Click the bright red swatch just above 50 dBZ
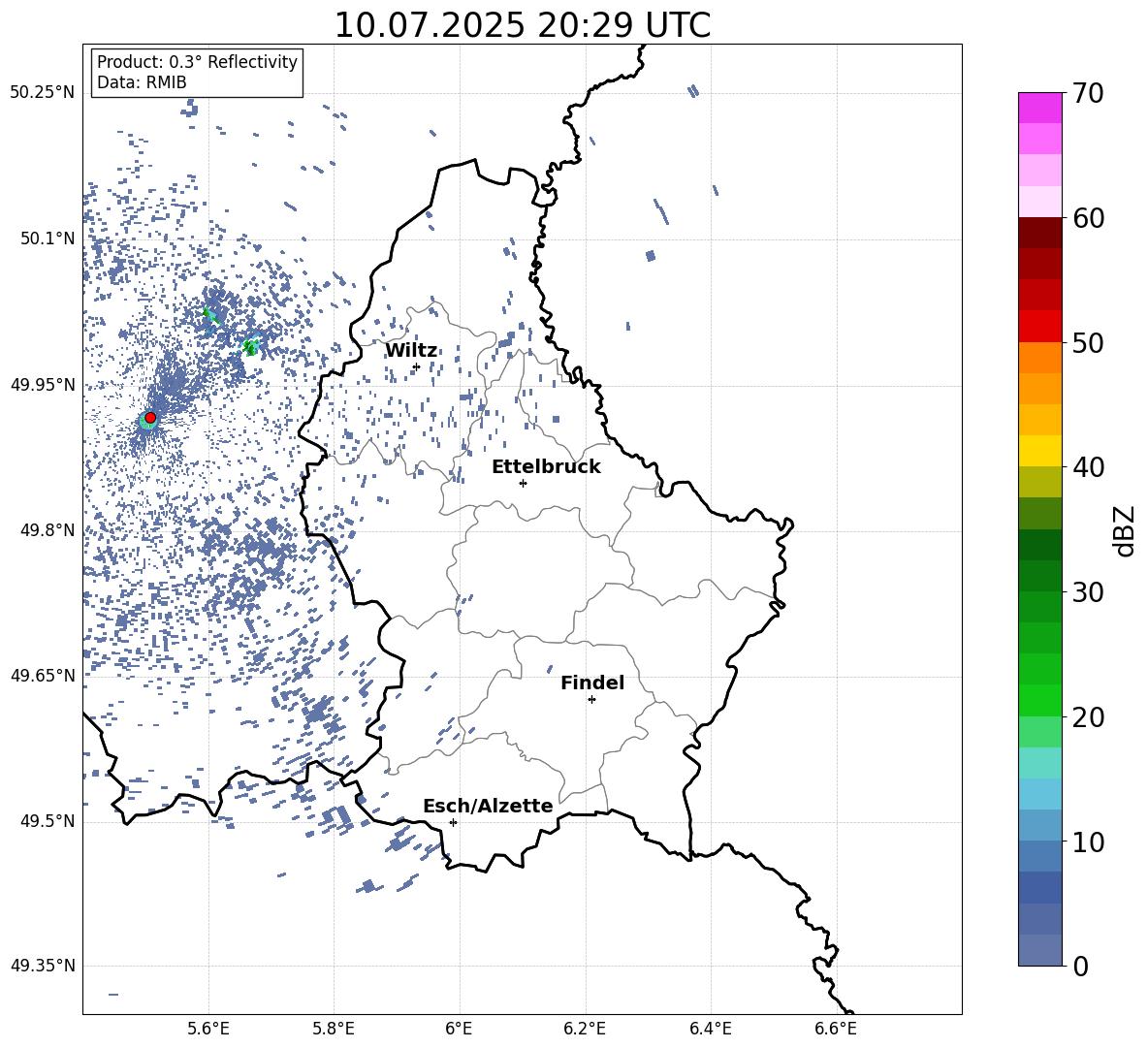Screen dimensions: 1148x1048 pos(1040,327)
